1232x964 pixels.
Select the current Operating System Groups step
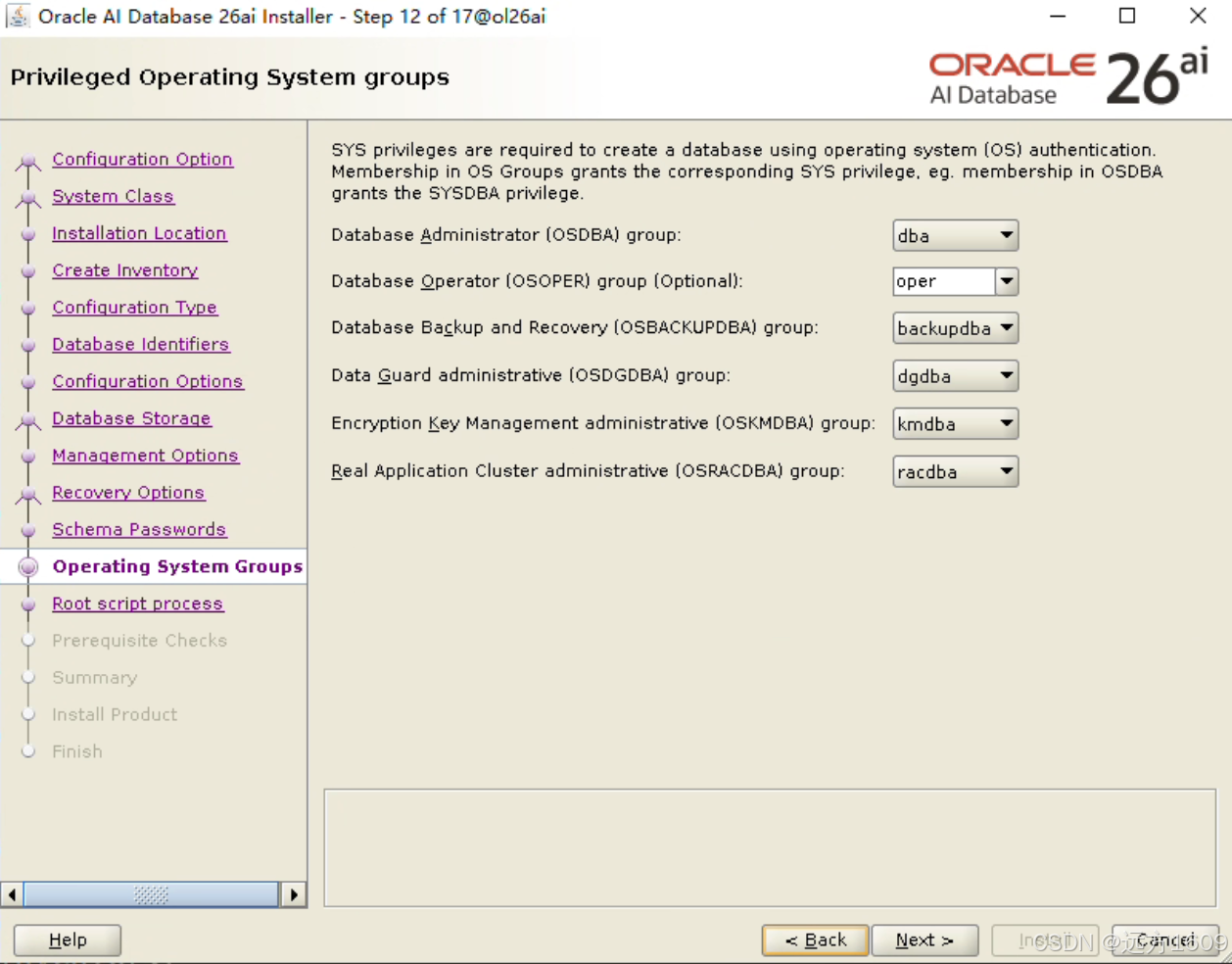click(x=177, y=566)
